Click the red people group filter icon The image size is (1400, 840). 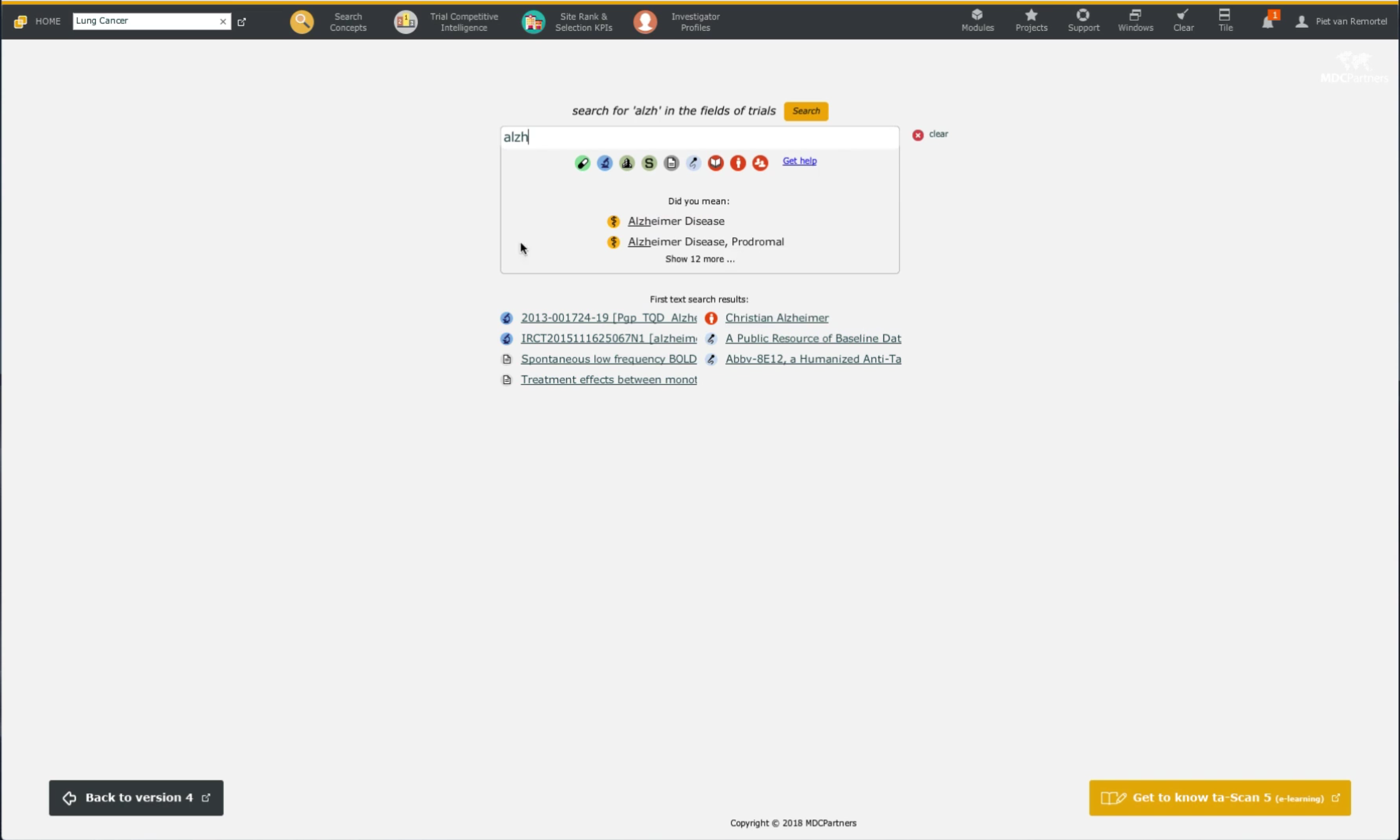pyautogui.click(x=760, y=163)
